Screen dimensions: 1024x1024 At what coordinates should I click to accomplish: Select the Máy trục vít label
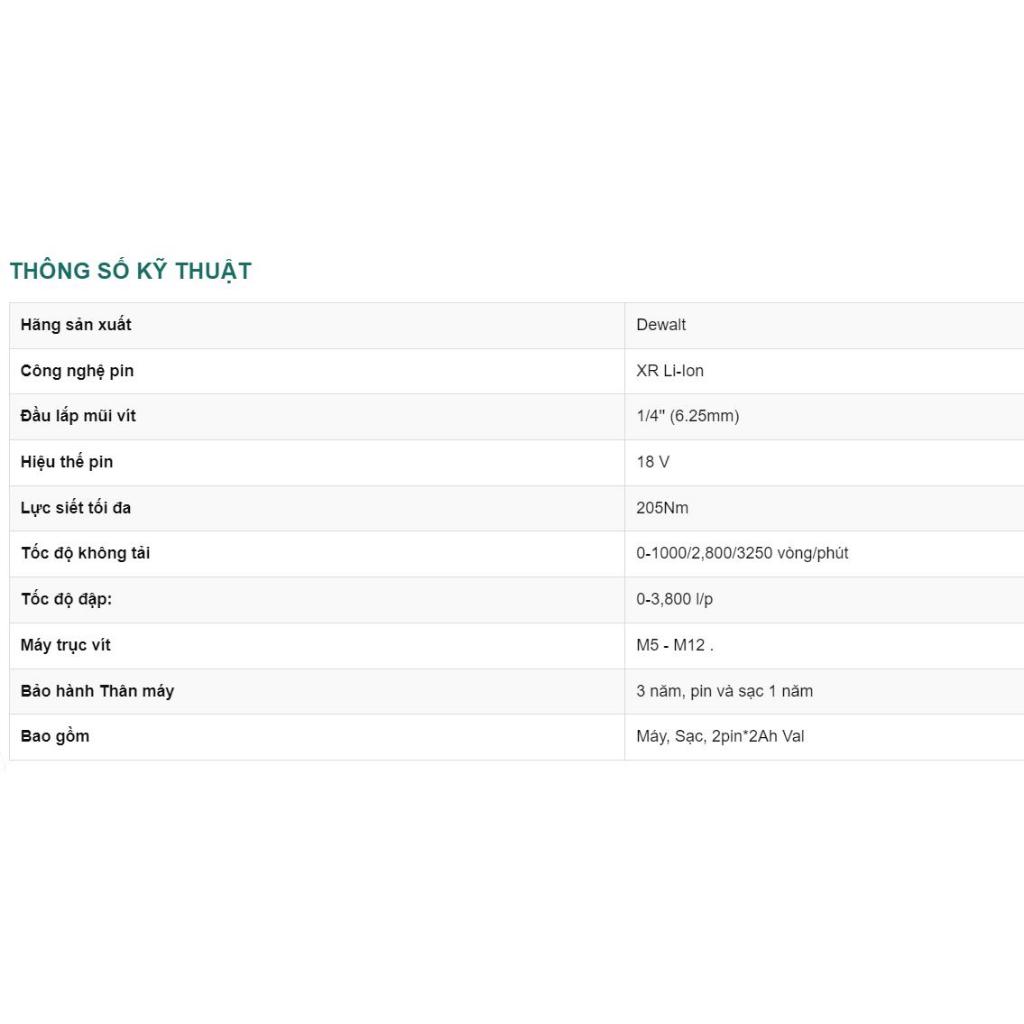click(x=65, y=645)
